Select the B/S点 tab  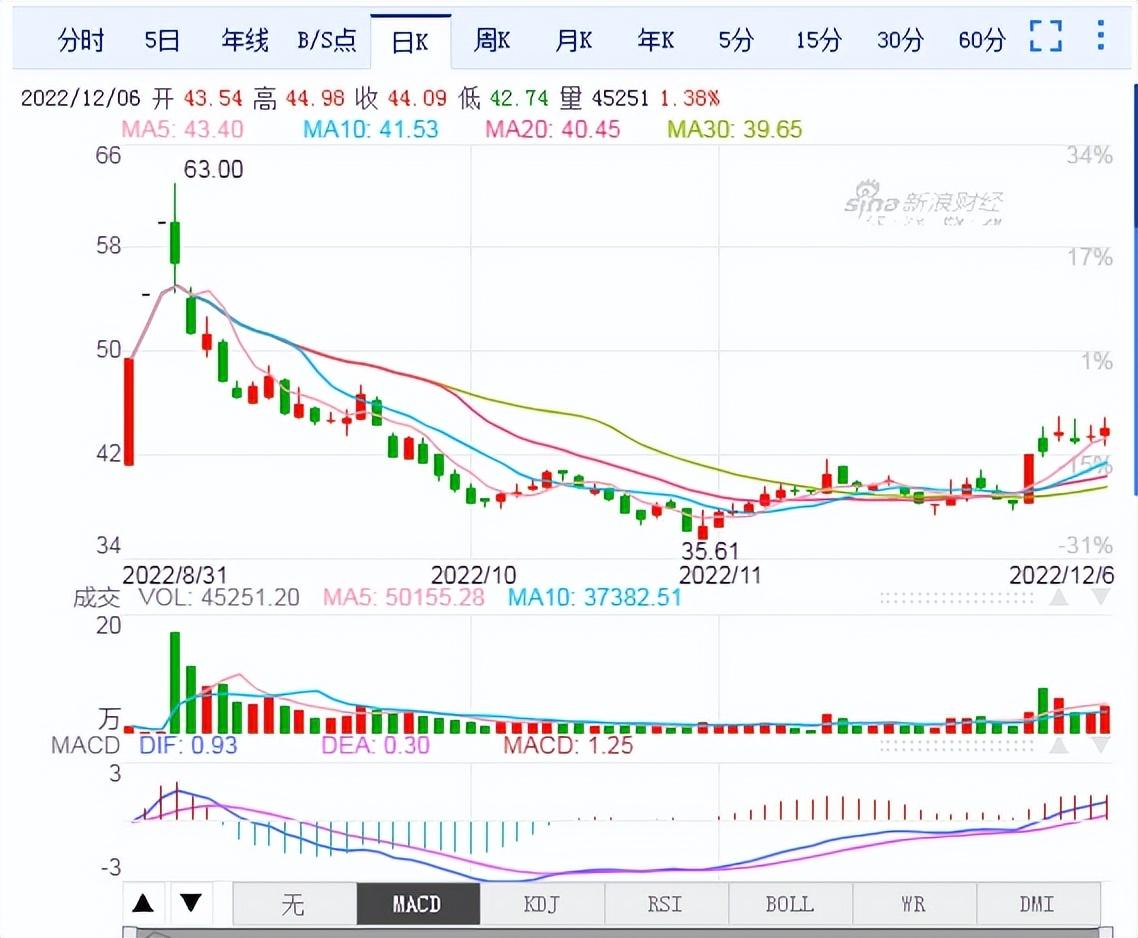pyautogui.click(x=327, y=40)
